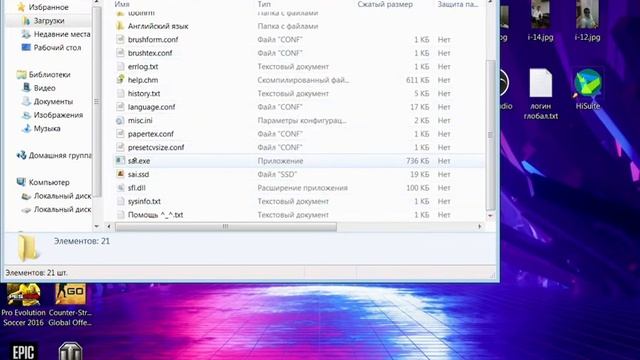Sort files by Имя column header
This screenshot has height=360, width=640.
(122, 4)
